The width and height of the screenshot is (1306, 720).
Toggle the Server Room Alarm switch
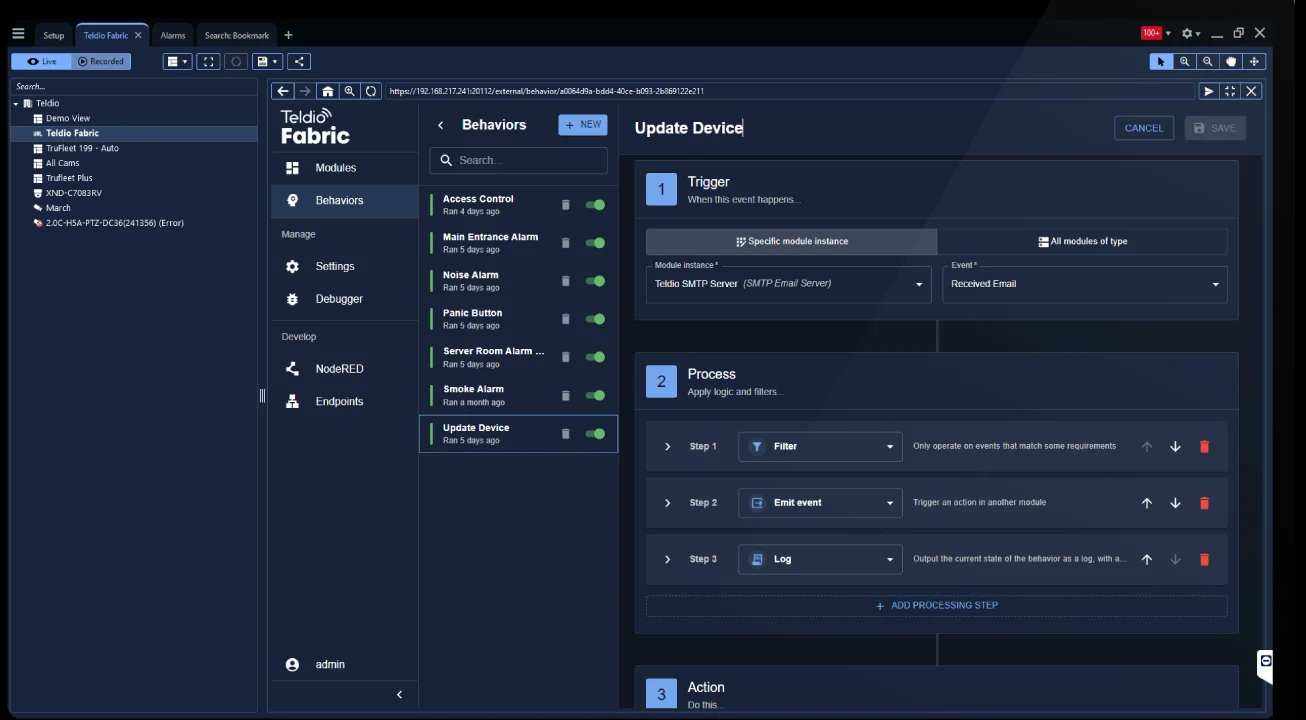point(595,357)
